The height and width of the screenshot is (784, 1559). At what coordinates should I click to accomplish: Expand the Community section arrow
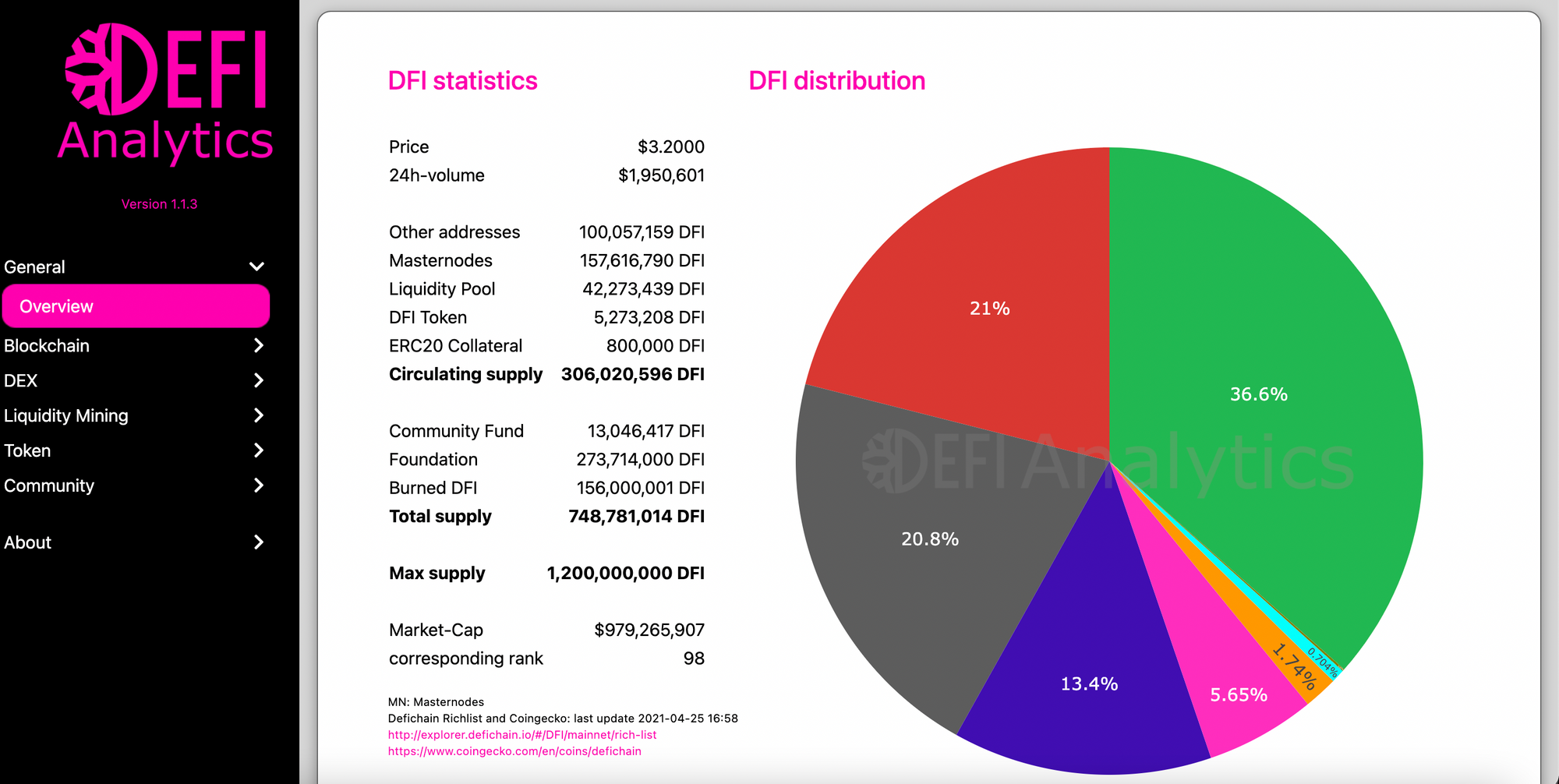click(259, 486)
